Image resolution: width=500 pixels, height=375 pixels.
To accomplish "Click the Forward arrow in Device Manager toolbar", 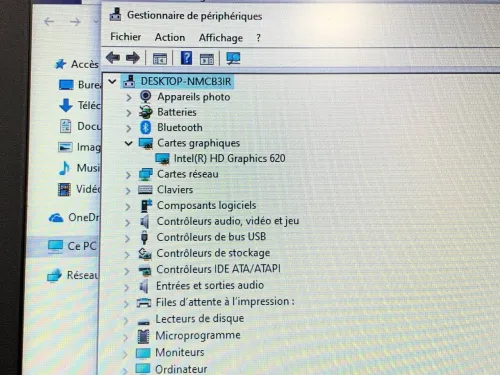I will coord(133,58).
